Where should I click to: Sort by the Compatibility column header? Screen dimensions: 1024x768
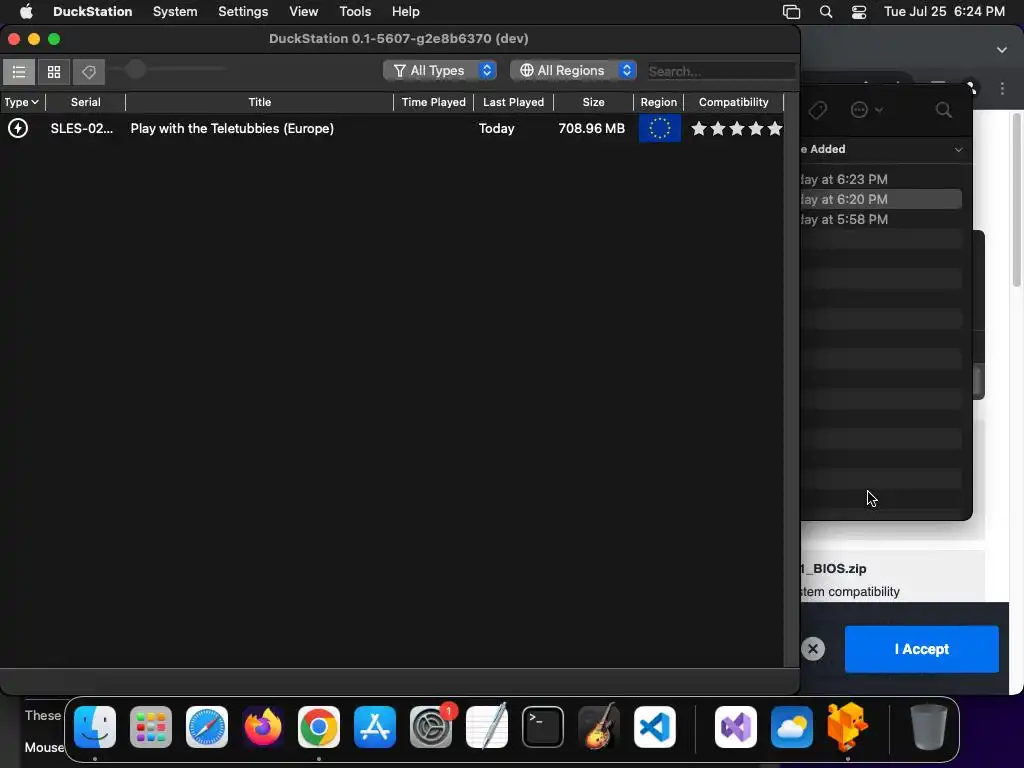(x=733, y=102)
